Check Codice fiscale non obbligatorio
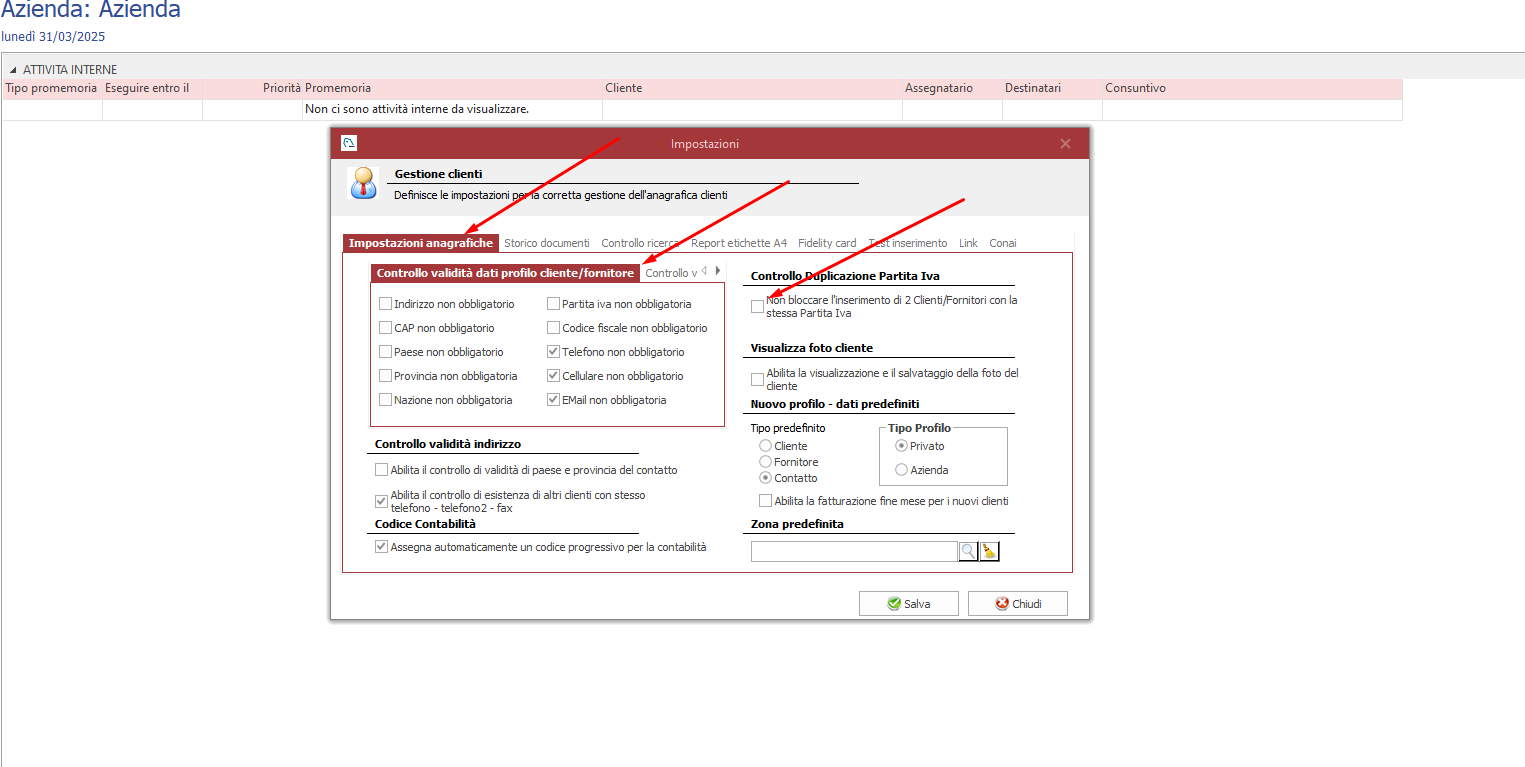The image size is (1525, 767). pyautogui.click(x=554, y=328)
